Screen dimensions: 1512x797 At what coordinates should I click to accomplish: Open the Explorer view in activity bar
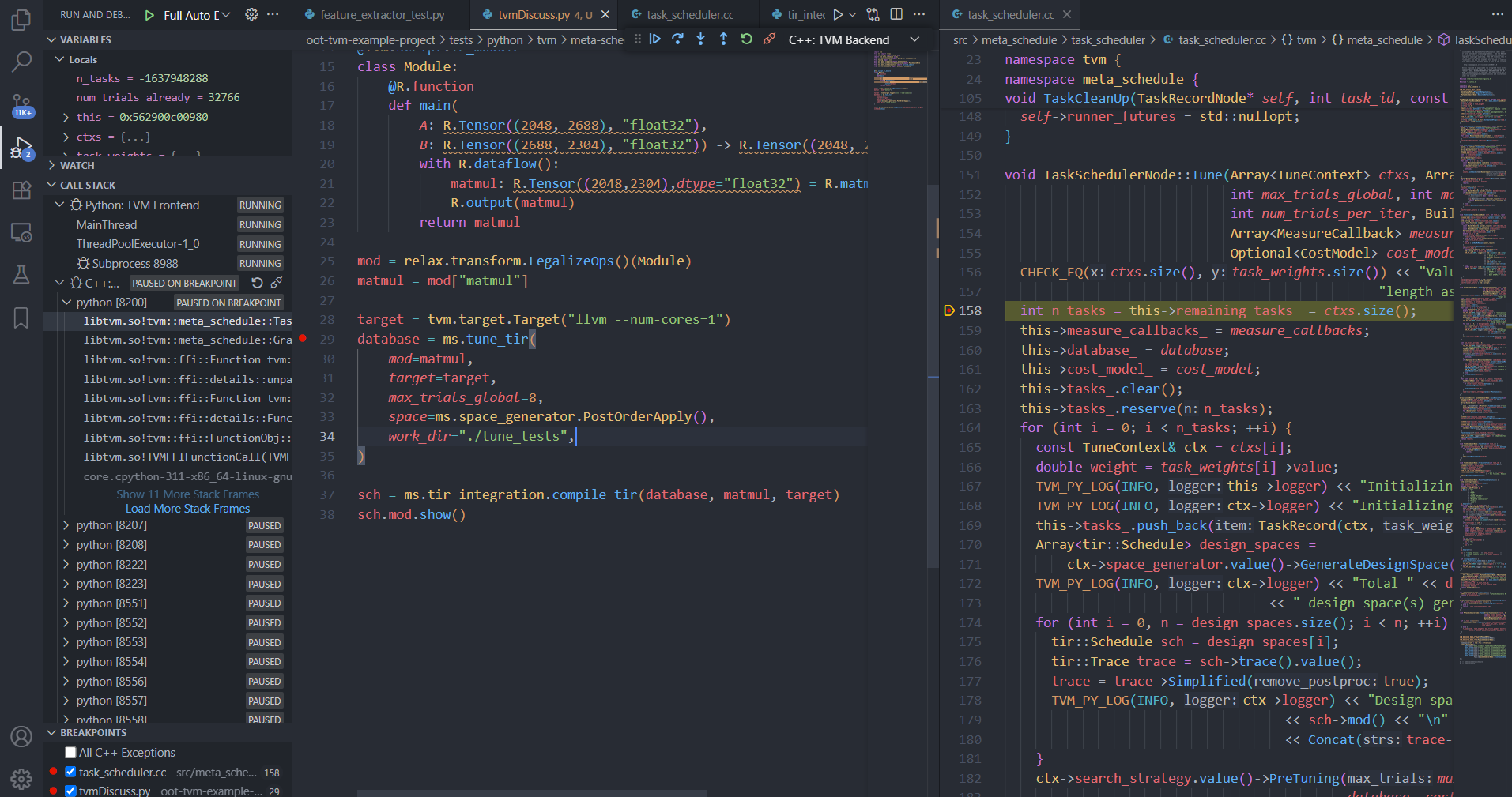(21, 20)
